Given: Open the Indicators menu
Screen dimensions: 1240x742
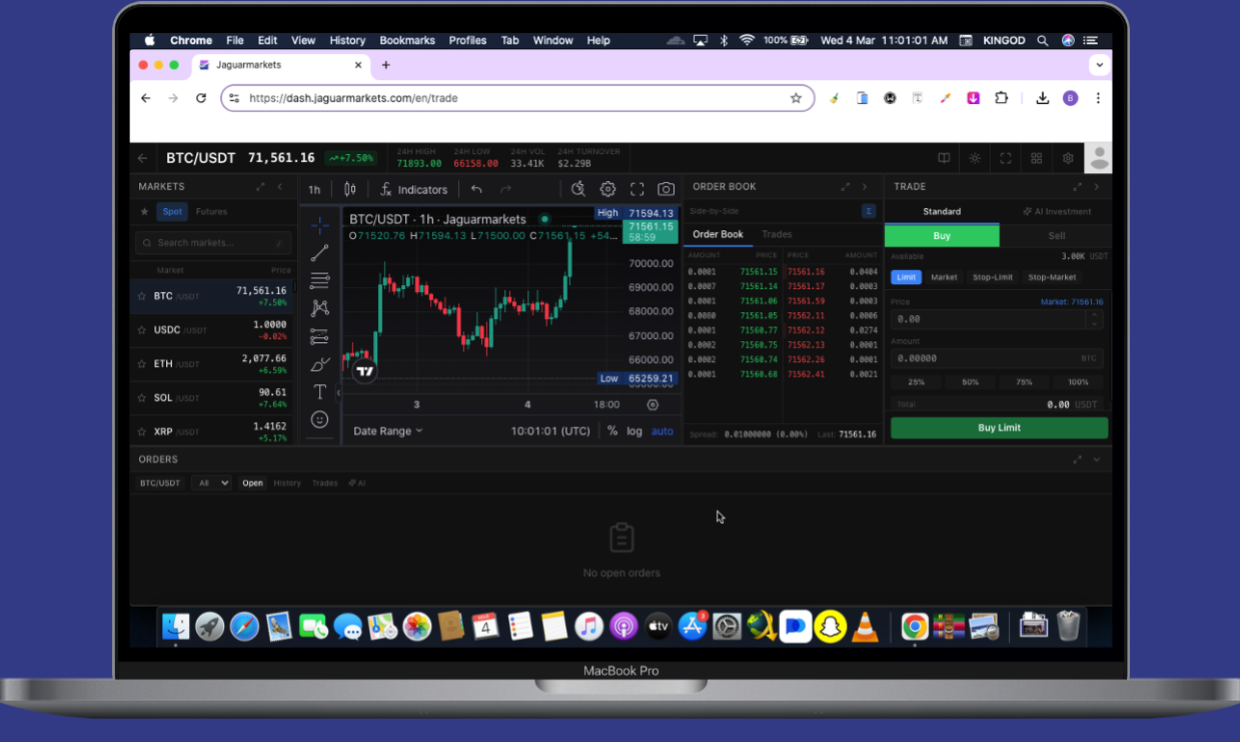Looking at the screenshot, I should point(414,189).
